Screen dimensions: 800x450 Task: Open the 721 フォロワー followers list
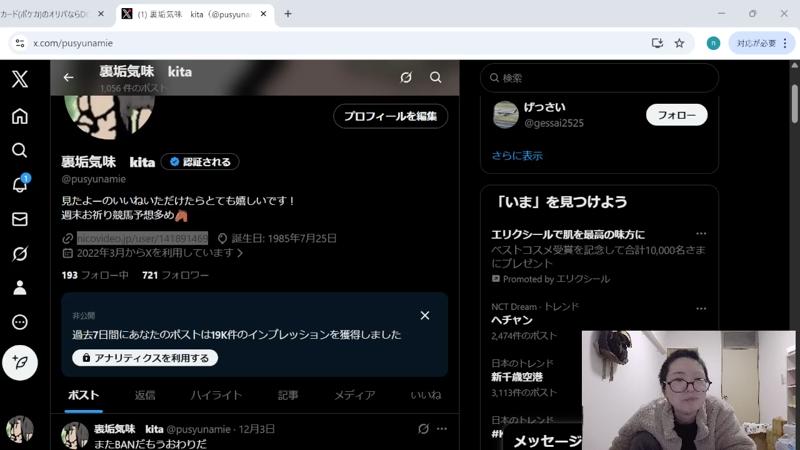(175, 275)
